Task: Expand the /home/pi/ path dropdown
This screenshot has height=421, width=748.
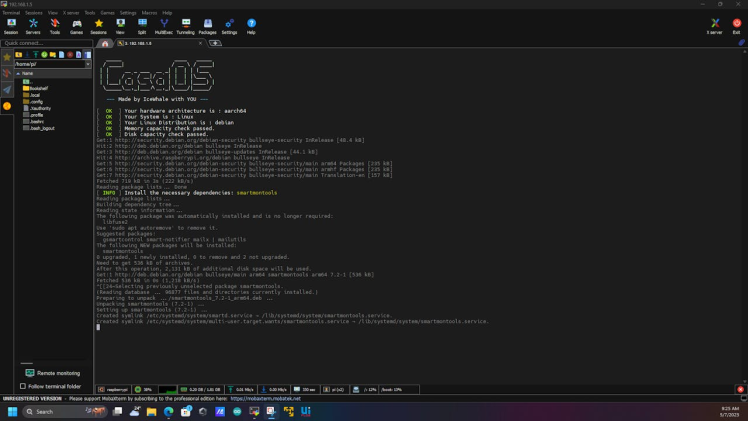Action: (x=88, y=64)
